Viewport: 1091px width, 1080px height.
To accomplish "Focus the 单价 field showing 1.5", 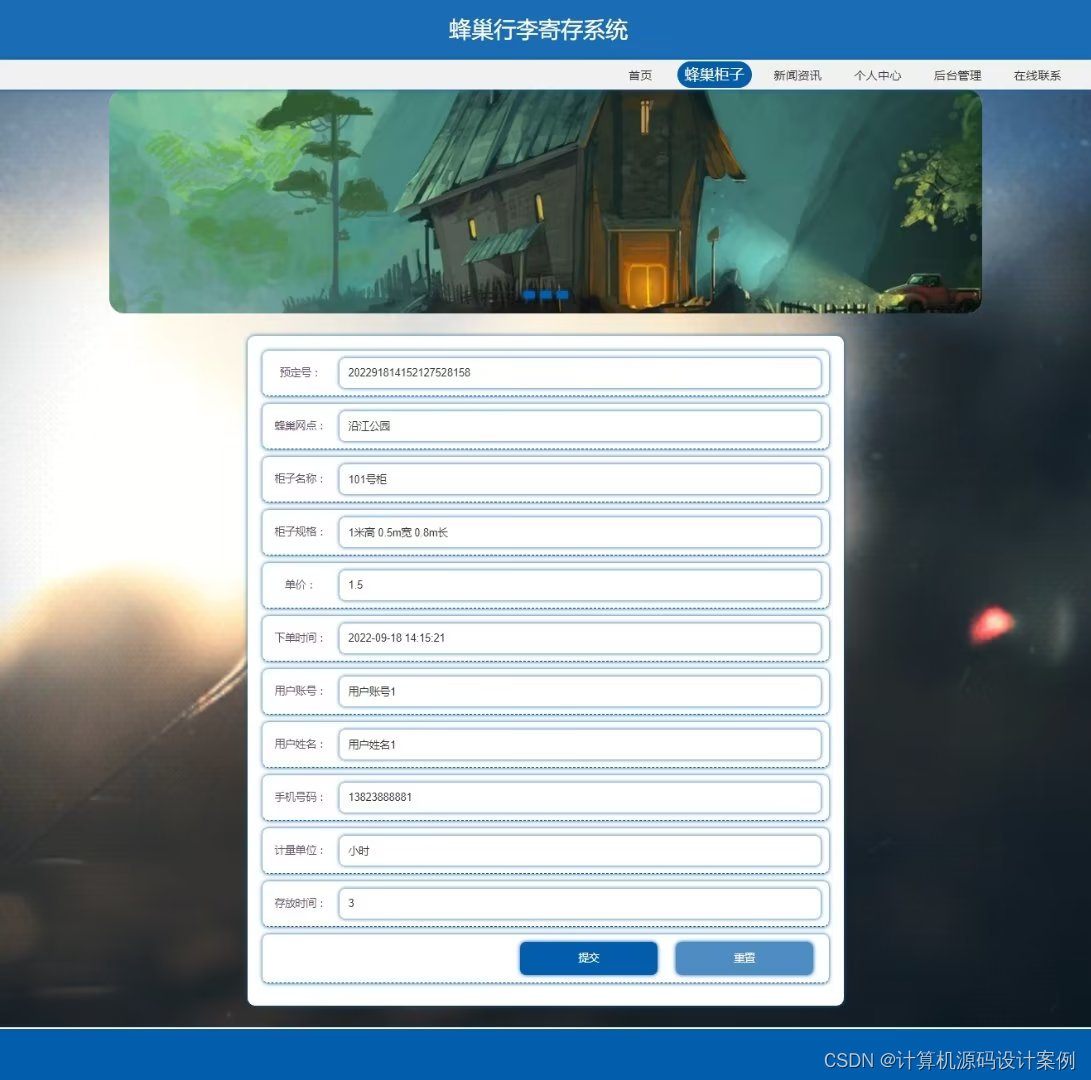I will (x=580, y=585).
